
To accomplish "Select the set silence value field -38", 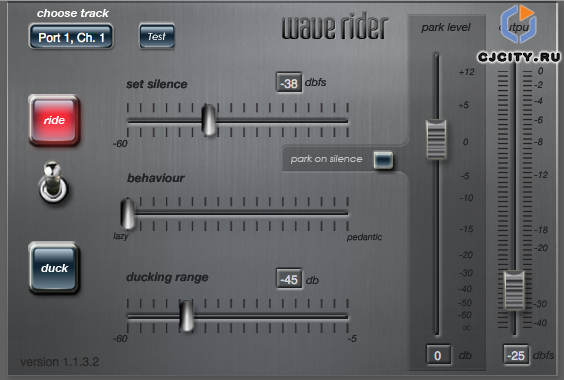I will [x=289, y=83].
